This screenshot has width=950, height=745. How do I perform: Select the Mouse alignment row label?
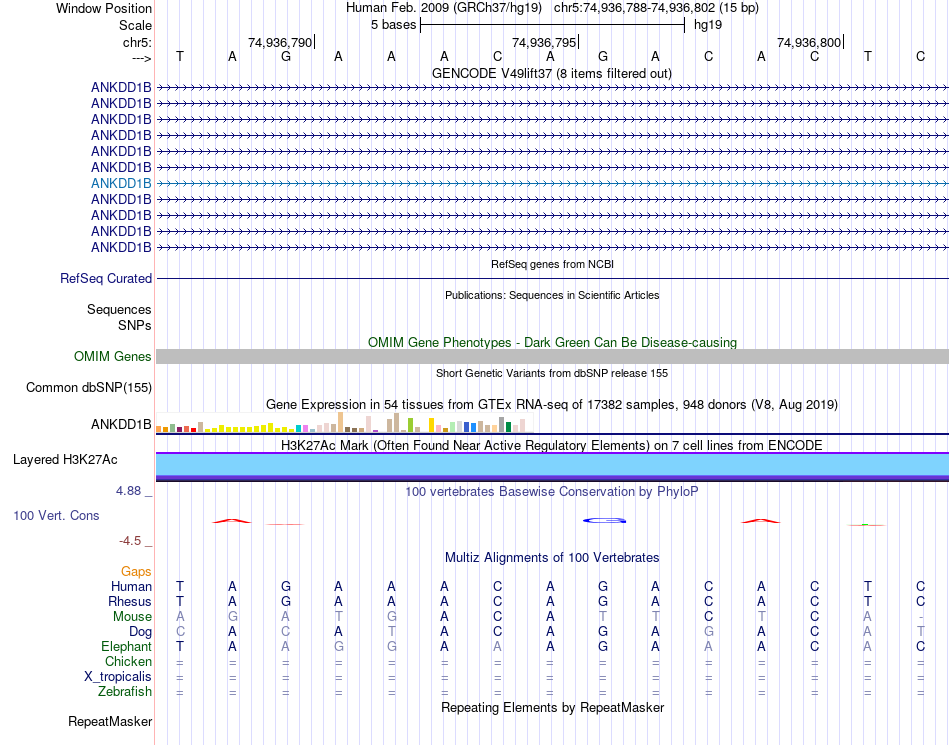(132, 617)
